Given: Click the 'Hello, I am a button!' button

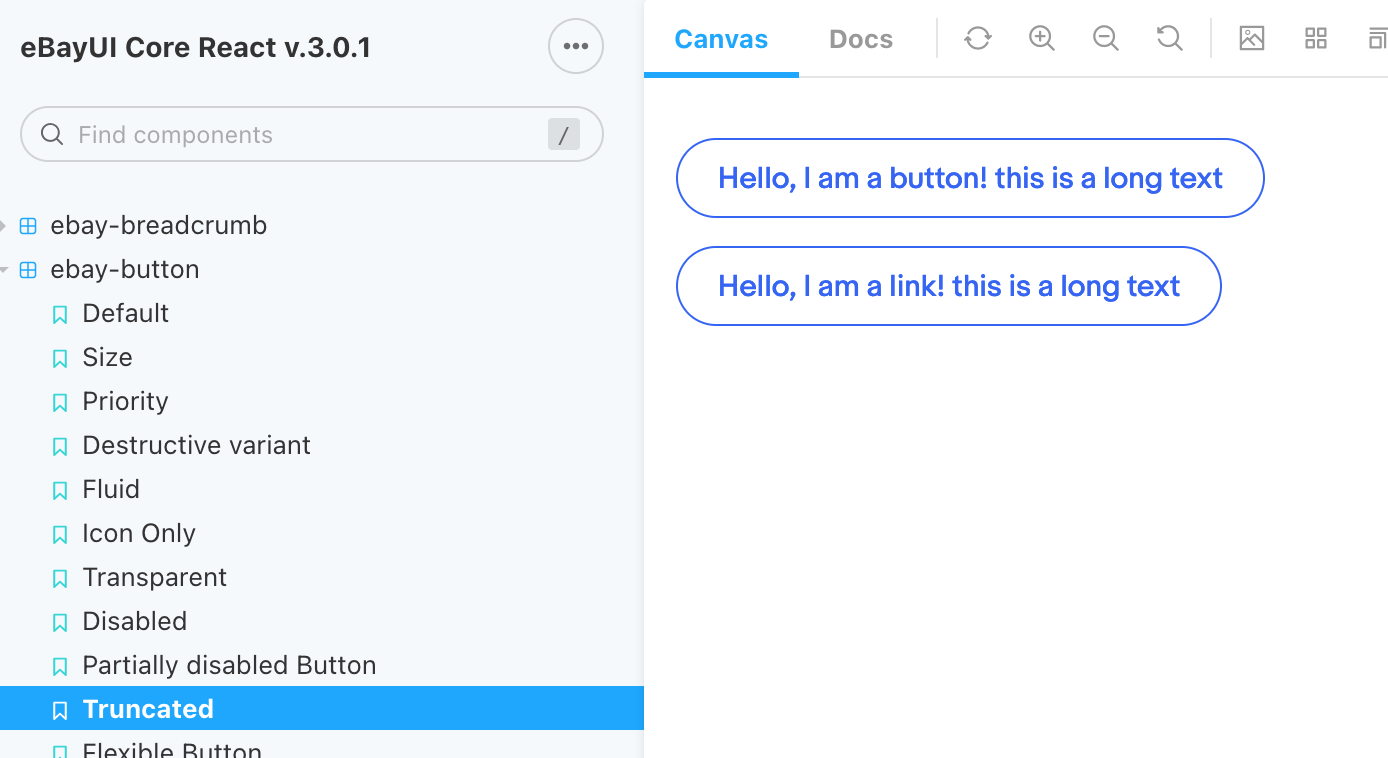Looking at the screenshot, I should click(x=970, y=178).
